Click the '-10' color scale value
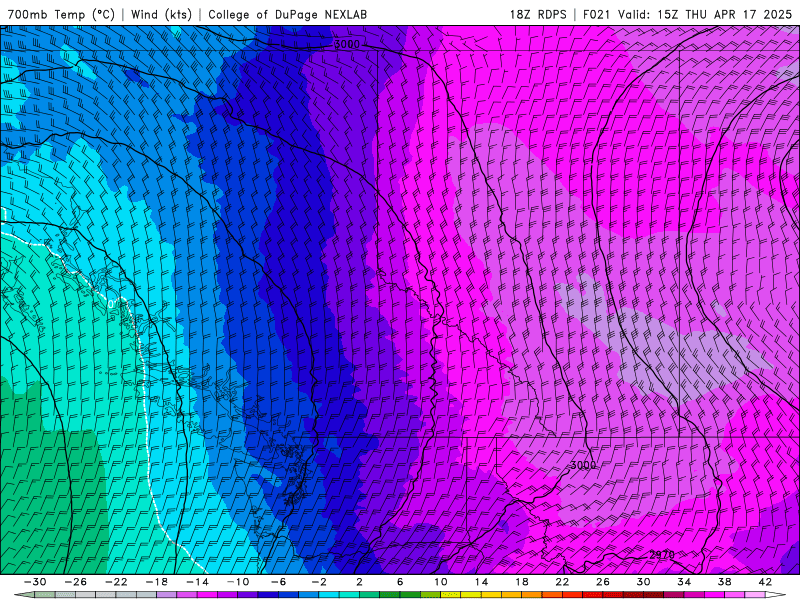Image resolution: width=800 pixels, height=600 pixels. click(x=238, y=582)
